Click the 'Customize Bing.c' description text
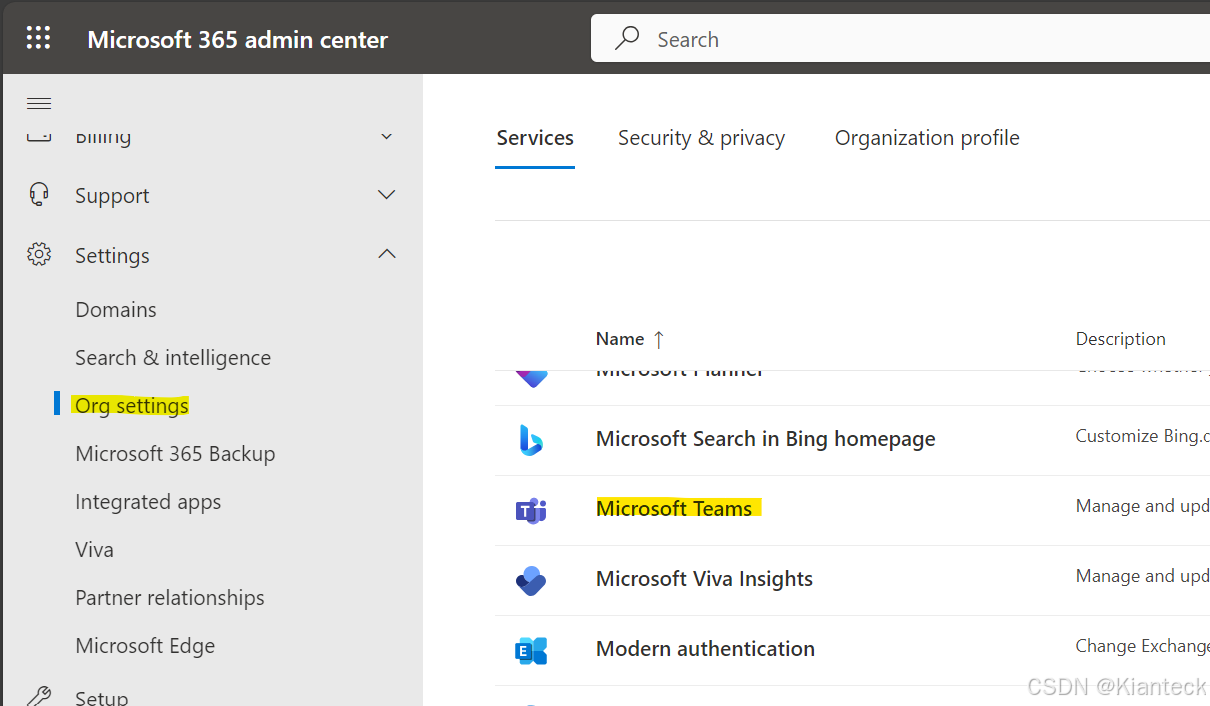This screenshot has width=1210, height=706. coord(1142,436)
